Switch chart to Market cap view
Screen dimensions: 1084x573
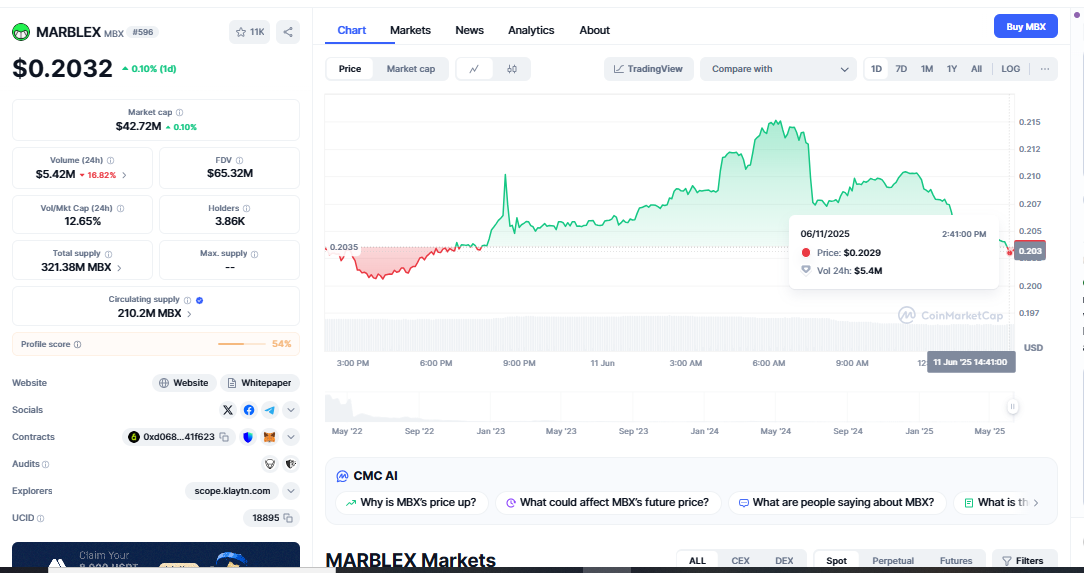click(411, 69)
